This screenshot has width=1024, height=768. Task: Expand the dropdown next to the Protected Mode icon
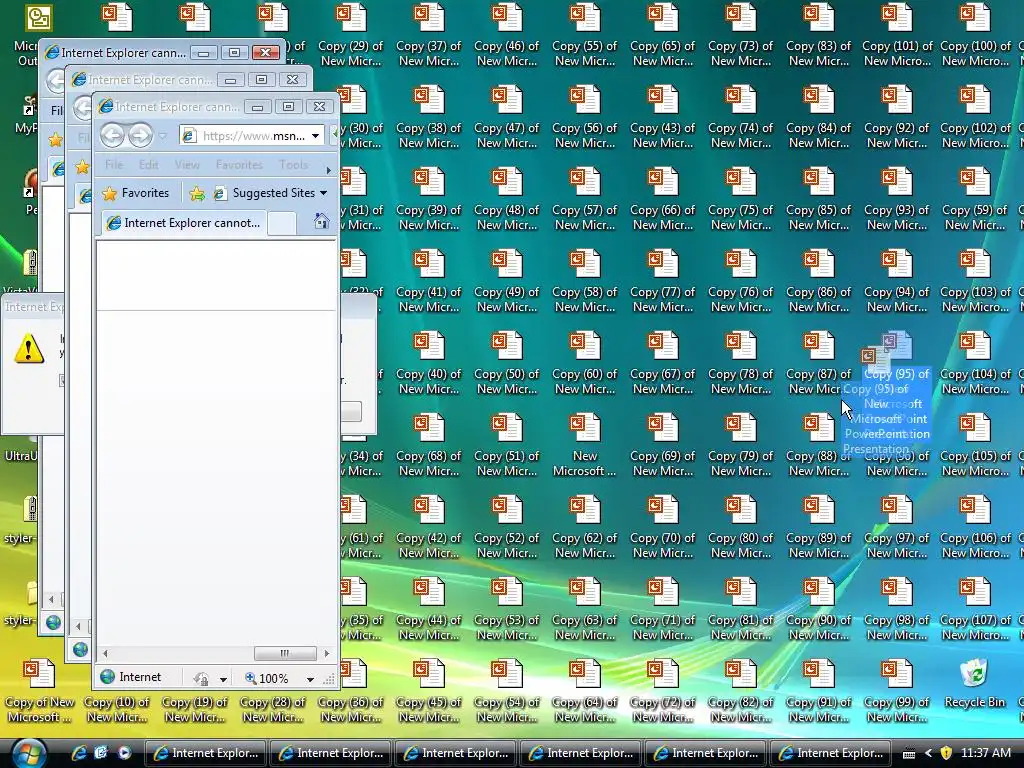coord(223,679)
